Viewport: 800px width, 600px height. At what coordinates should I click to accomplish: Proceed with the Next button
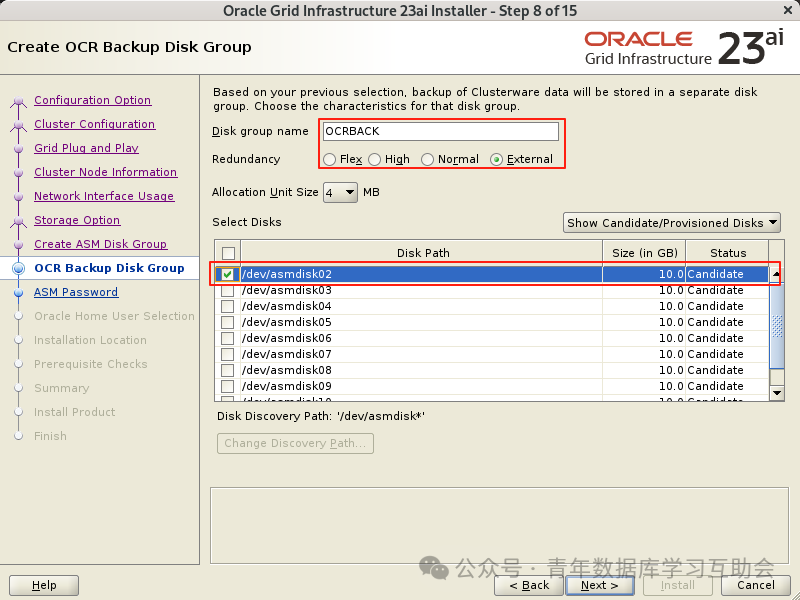coord(599,585)
